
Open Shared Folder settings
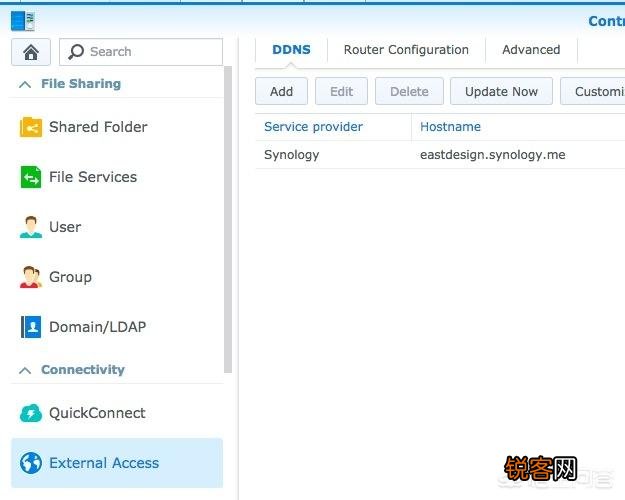pyautogui.click(x=117, y=127)
